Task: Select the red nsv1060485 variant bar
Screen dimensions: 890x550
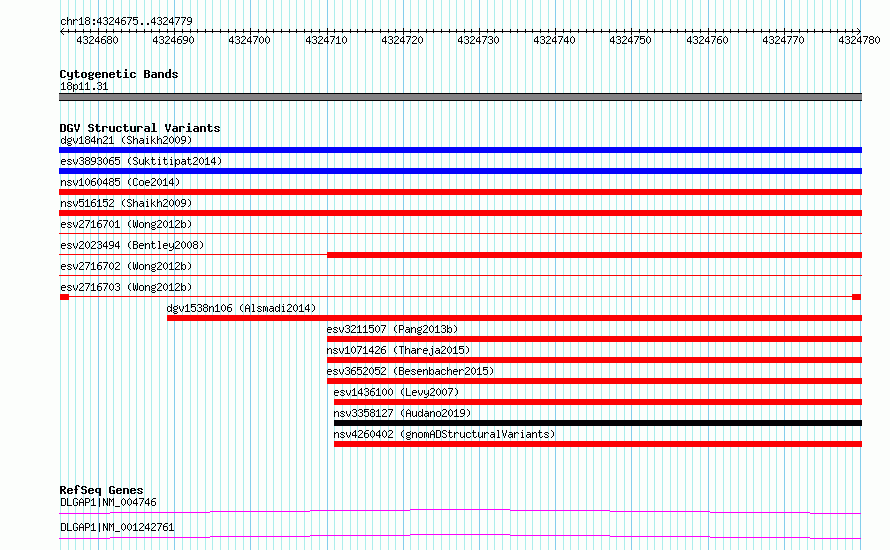Action: click(460, 192)
